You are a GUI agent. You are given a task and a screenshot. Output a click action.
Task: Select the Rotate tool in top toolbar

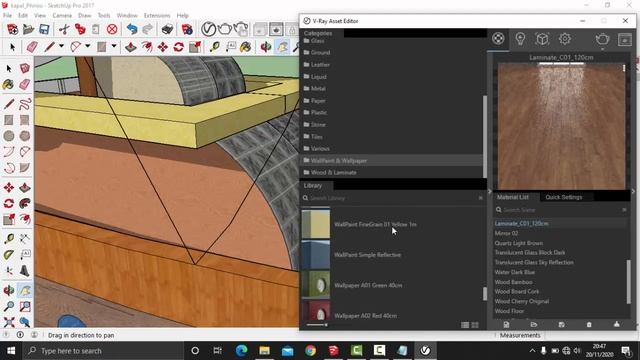pyautogui.click(x=178, y=47)
